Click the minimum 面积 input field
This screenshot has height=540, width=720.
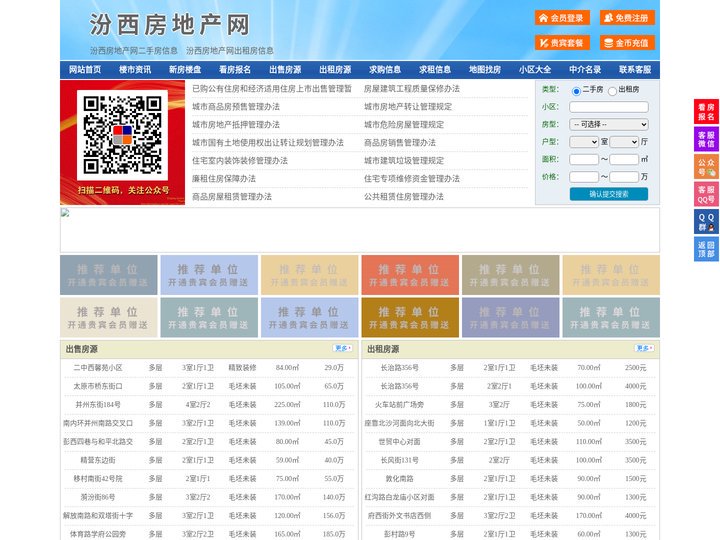584,159
